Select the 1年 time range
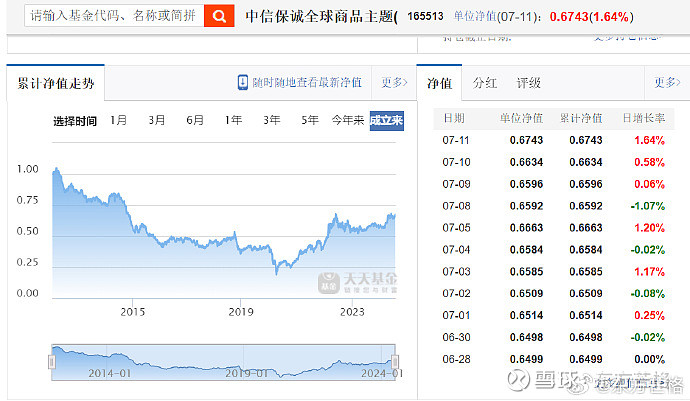This screenshot has width=690, height=401. click(233, 120)
